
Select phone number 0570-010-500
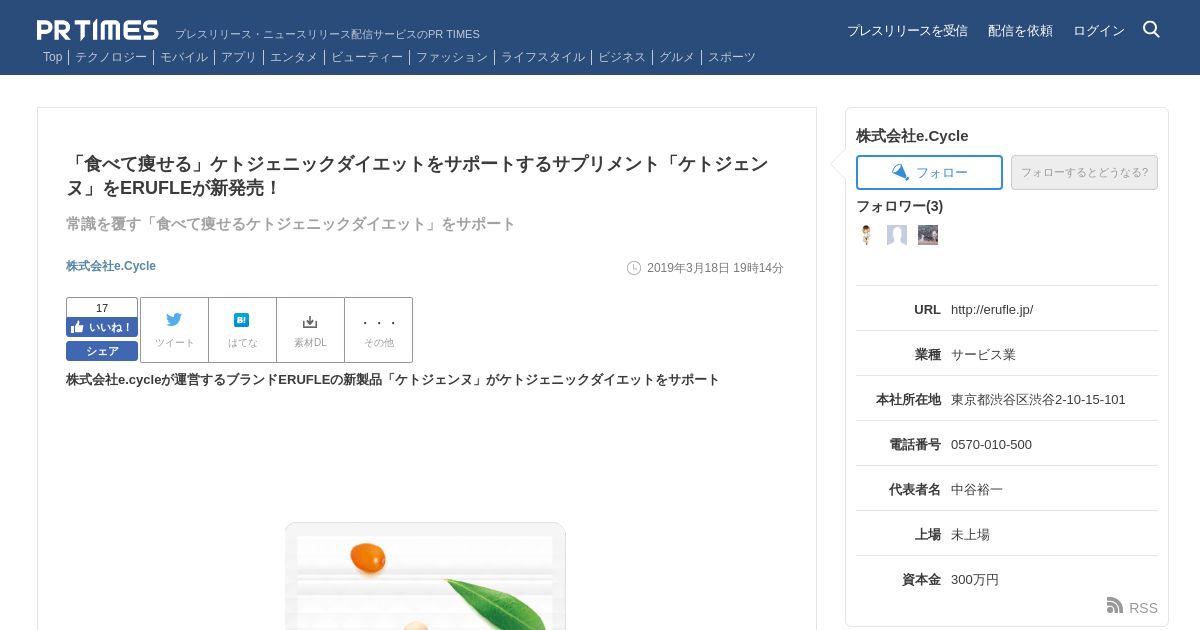[991, 445]
